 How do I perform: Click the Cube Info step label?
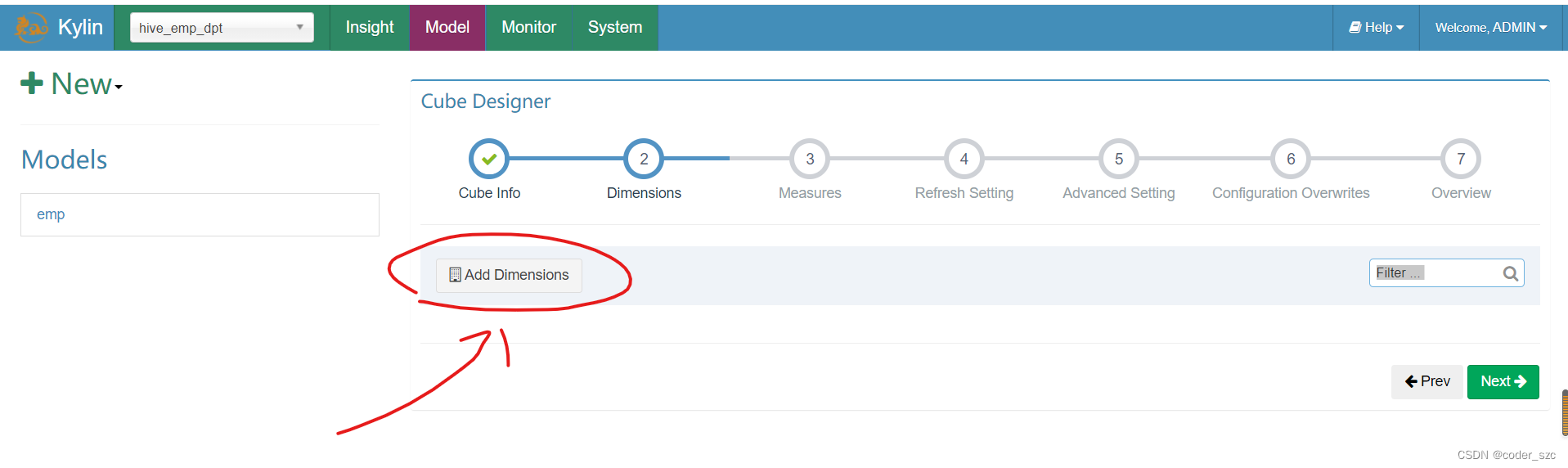(x=489, y=193)
